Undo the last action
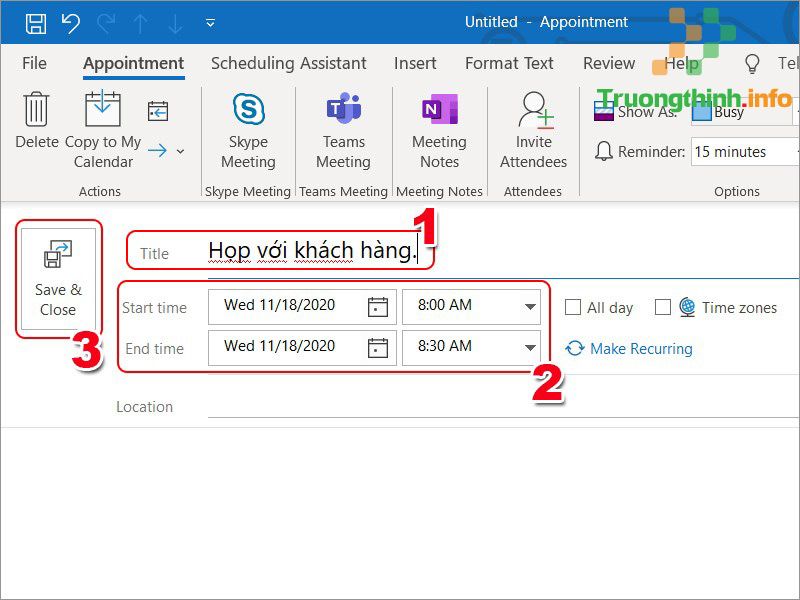The height and width of the screenshot is (600, 800). pyautogui.click(x=70, y=23)
